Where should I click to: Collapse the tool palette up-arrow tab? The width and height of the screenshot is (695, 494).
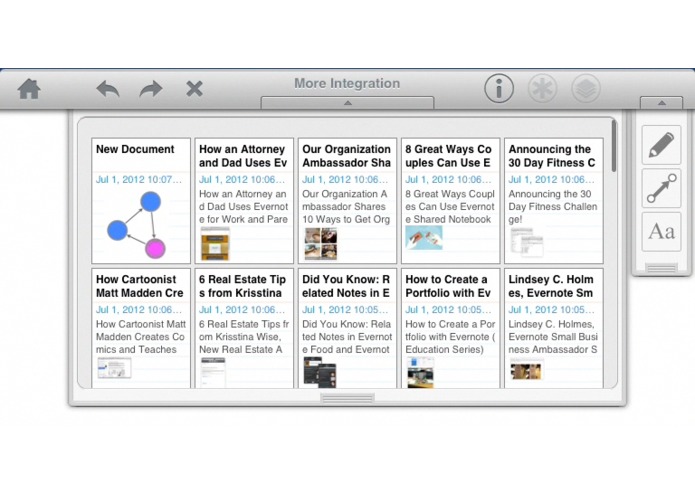tap(661, 103)
